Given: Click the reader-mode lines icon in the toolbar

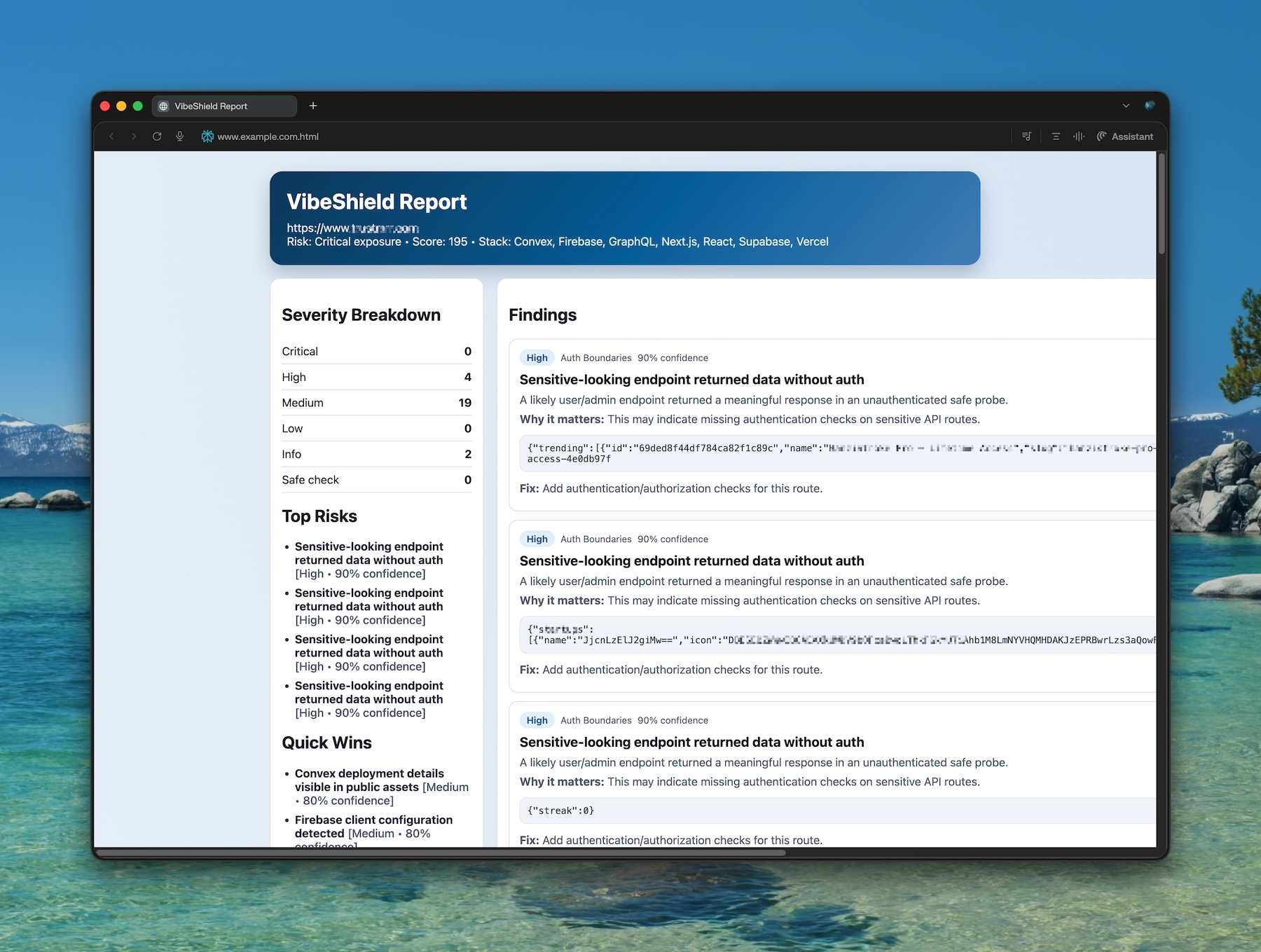Looking at the screenshot, I should (1055, 136).
